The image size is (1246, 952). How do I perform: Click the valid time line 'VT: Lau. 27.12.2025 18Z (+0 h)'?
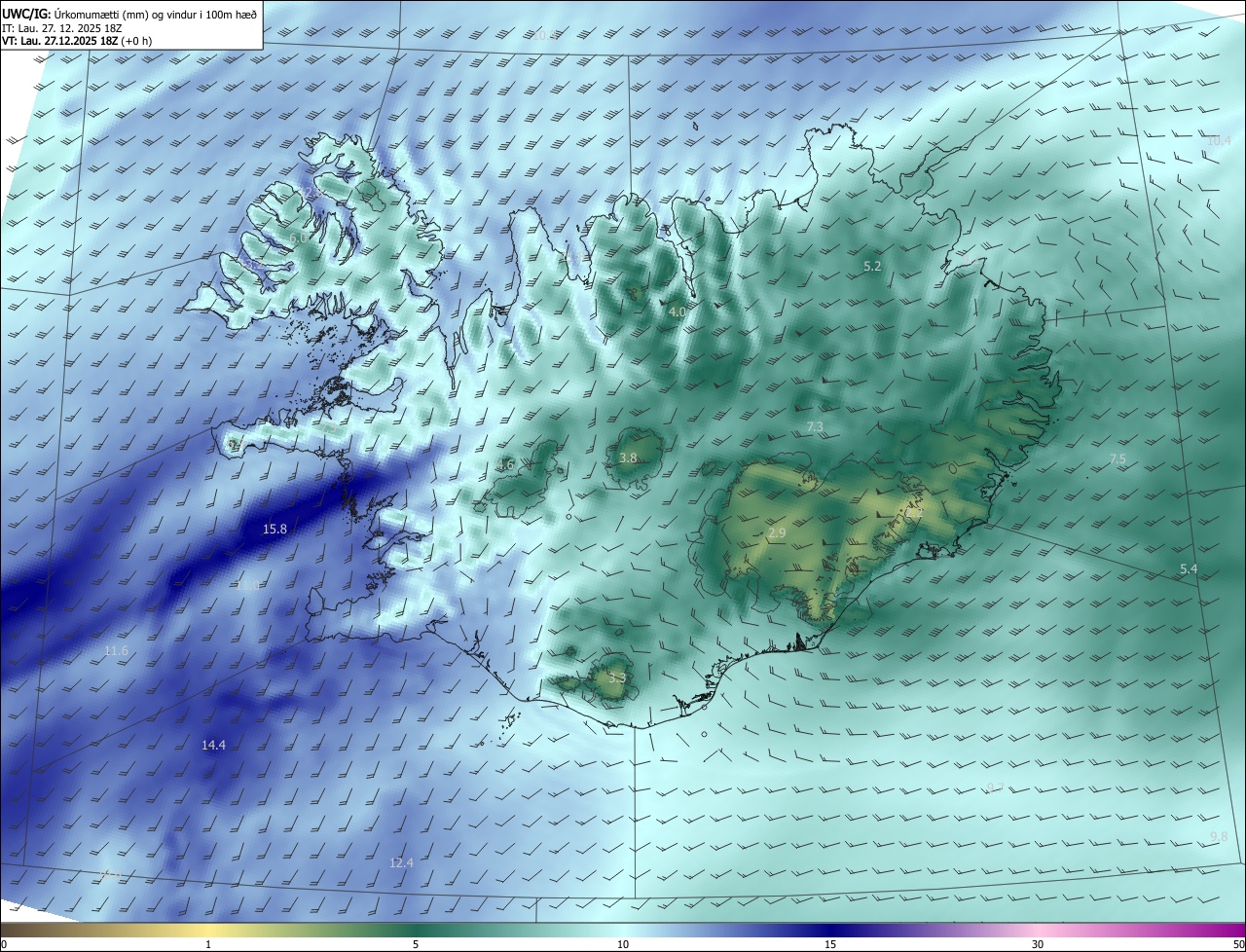tap(77, 42)
